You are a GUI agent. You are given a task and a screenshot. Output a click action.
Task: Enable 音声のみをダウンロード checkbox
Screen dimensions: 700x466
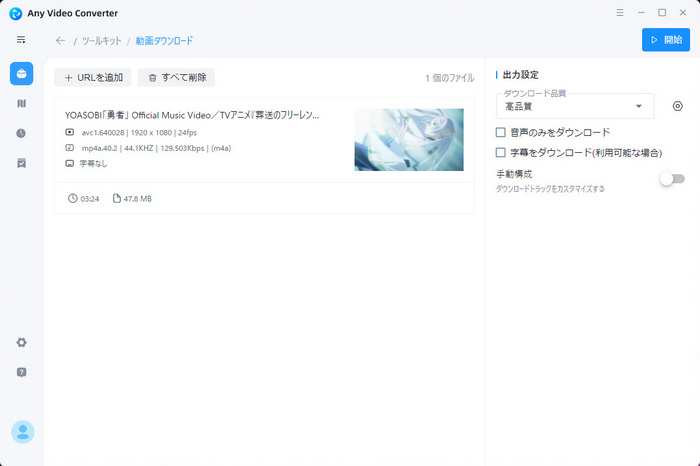tap(501, 133)
